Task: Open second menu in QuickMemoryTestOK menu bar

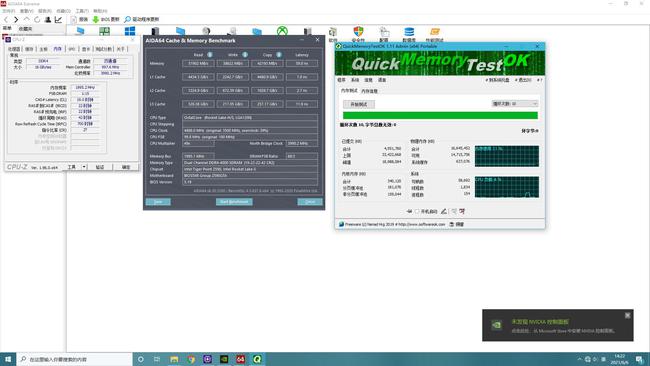Action: [x=355, y=80]
